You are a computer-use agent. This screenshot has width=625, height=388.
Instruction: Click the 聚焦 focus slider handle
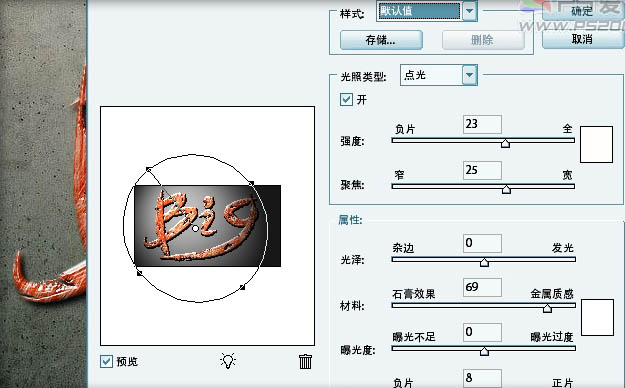[x=506, y=189]
